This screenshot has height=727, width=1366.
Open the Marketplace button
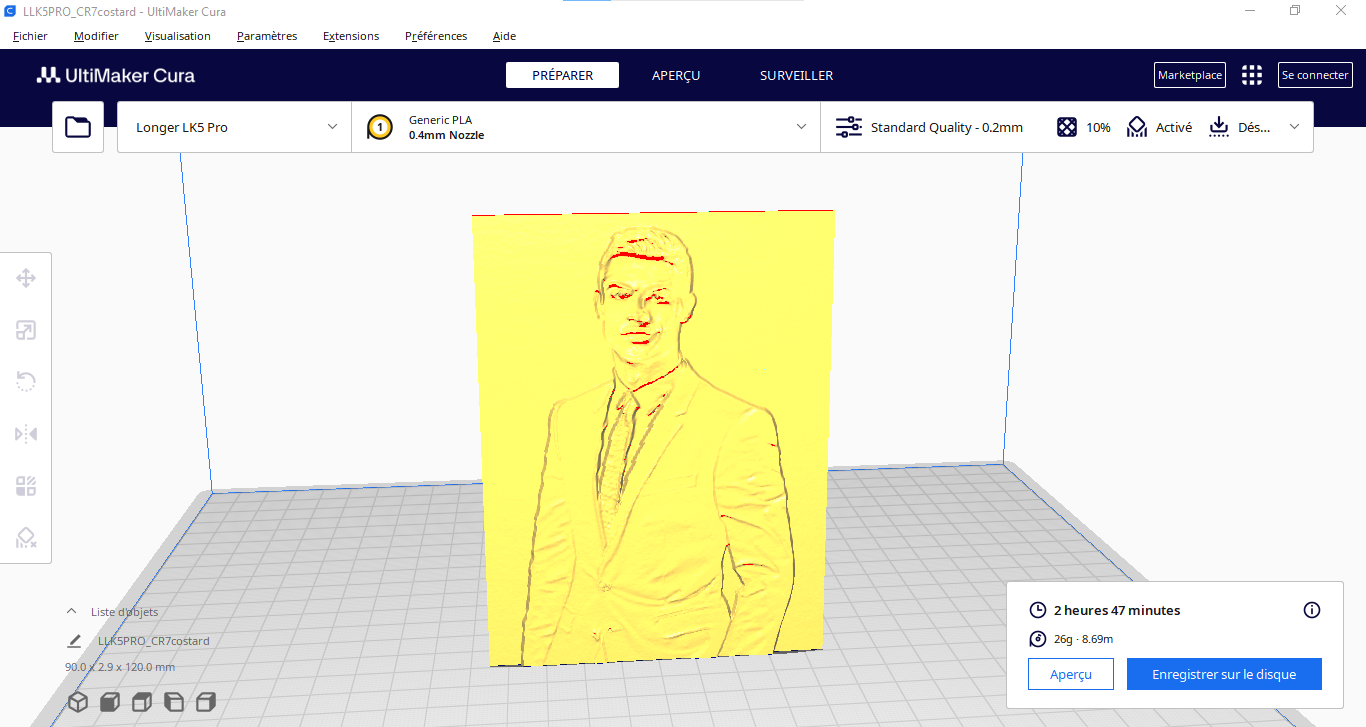pos(1189,75)
